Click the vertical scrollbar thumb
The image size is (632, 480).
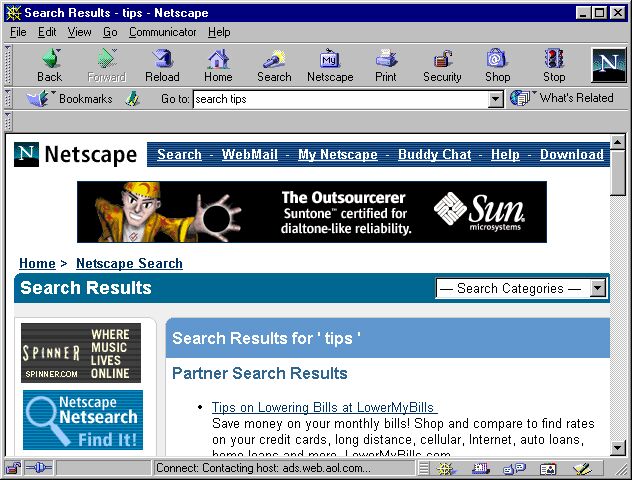tap(617, 172)
